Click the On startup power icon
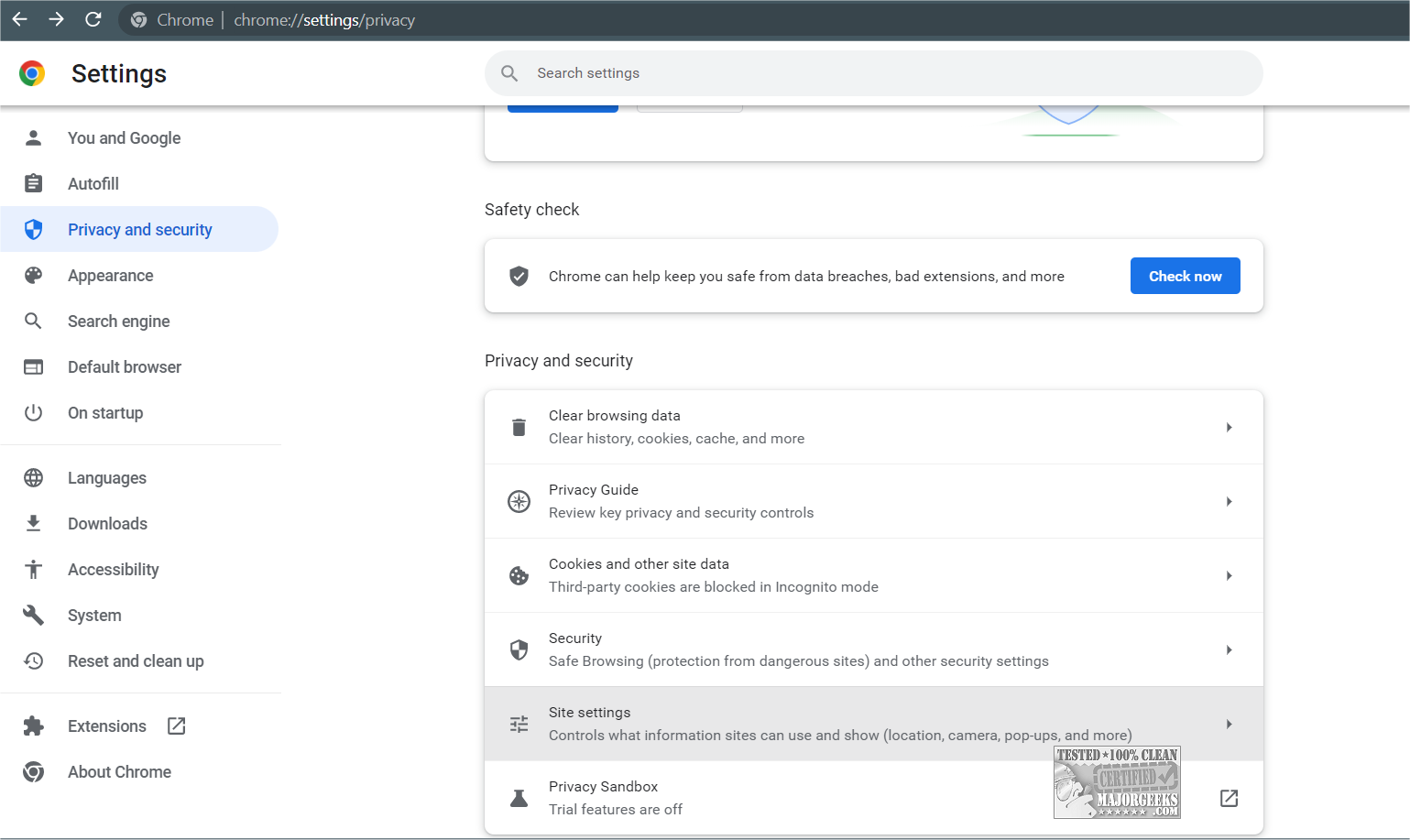This screenshot has width=1410, height=840. tap(34, 412)
